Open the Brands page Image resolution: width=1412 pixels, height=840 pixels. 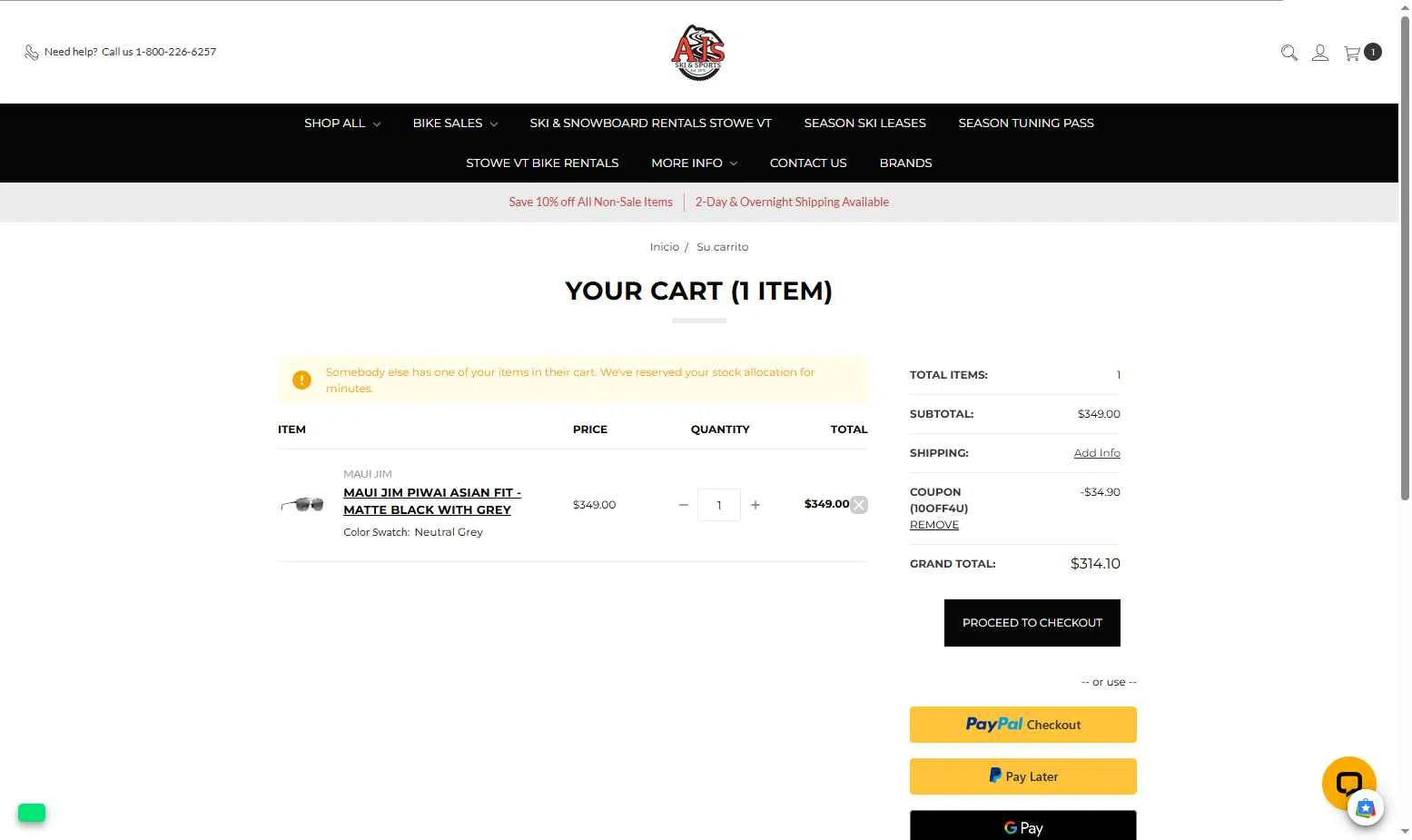[x=905, y=163]
